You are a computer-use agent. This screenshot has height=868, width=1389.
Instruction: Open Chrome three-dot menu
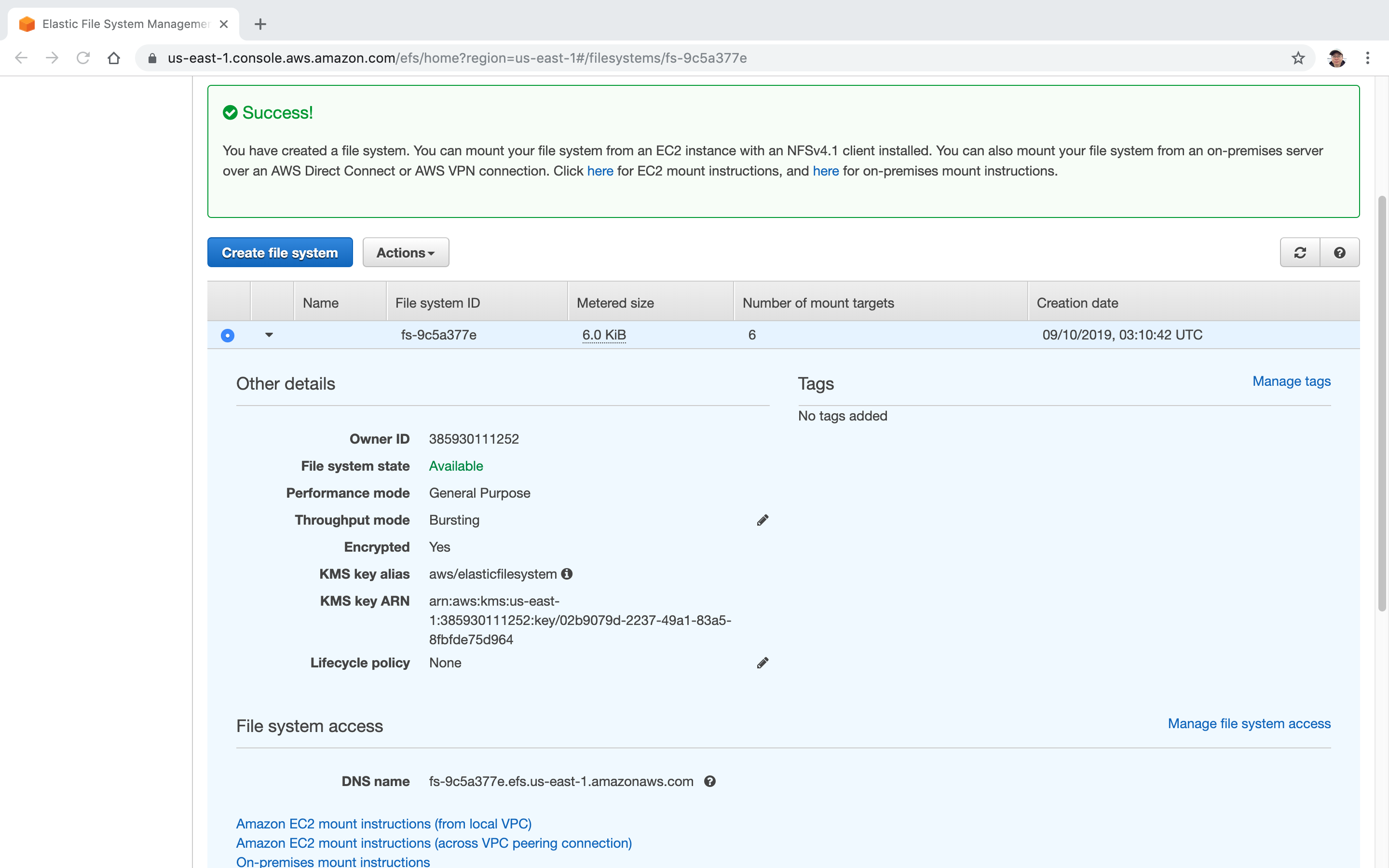(x=1368, y=58)
